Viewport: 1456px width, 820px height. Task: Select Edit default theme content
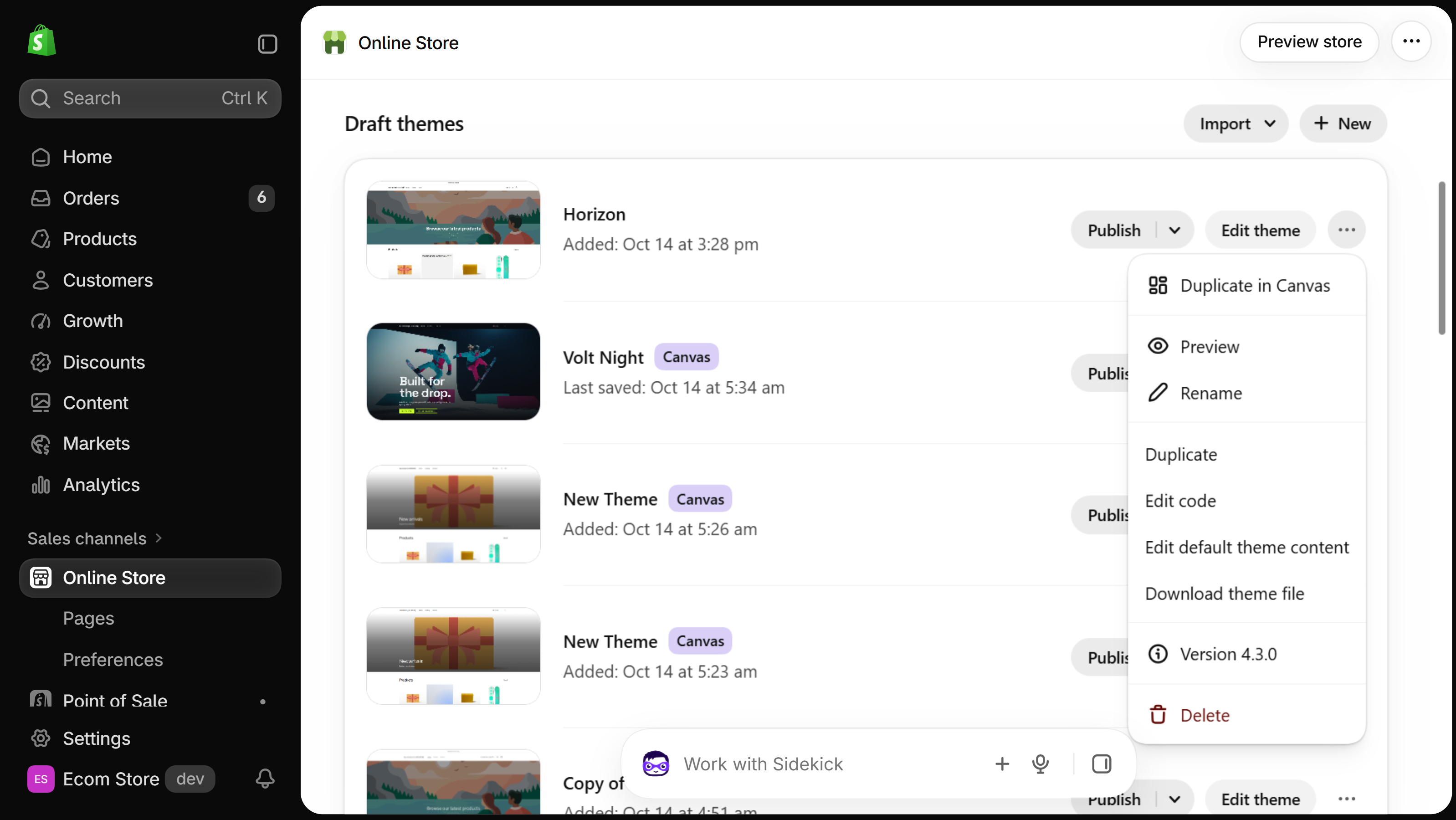click(1247, 547)
